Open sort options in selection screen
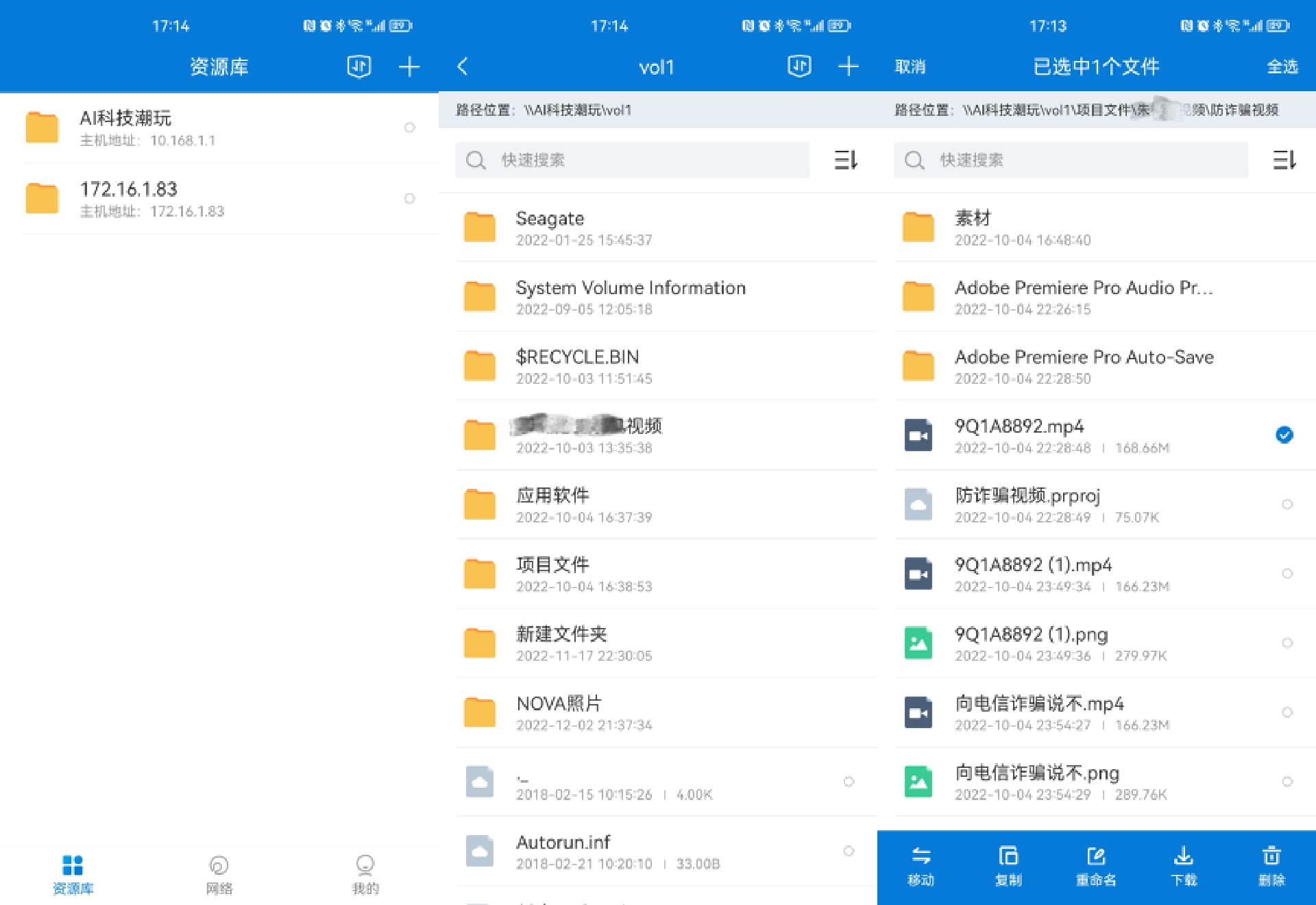This screenshot has height=905, width=1316. pos(1284,160)
